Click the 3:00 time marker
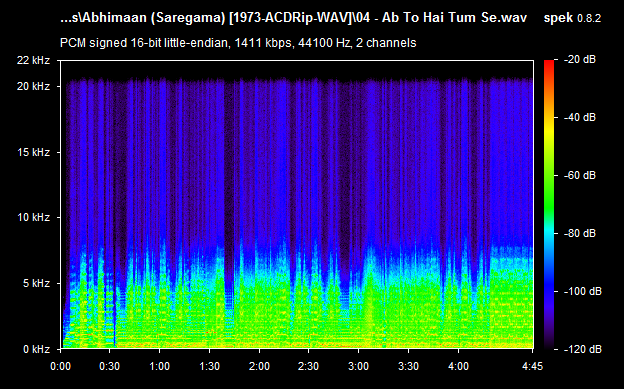This screenshot has width=624, height=389. [x=359, y=366]
